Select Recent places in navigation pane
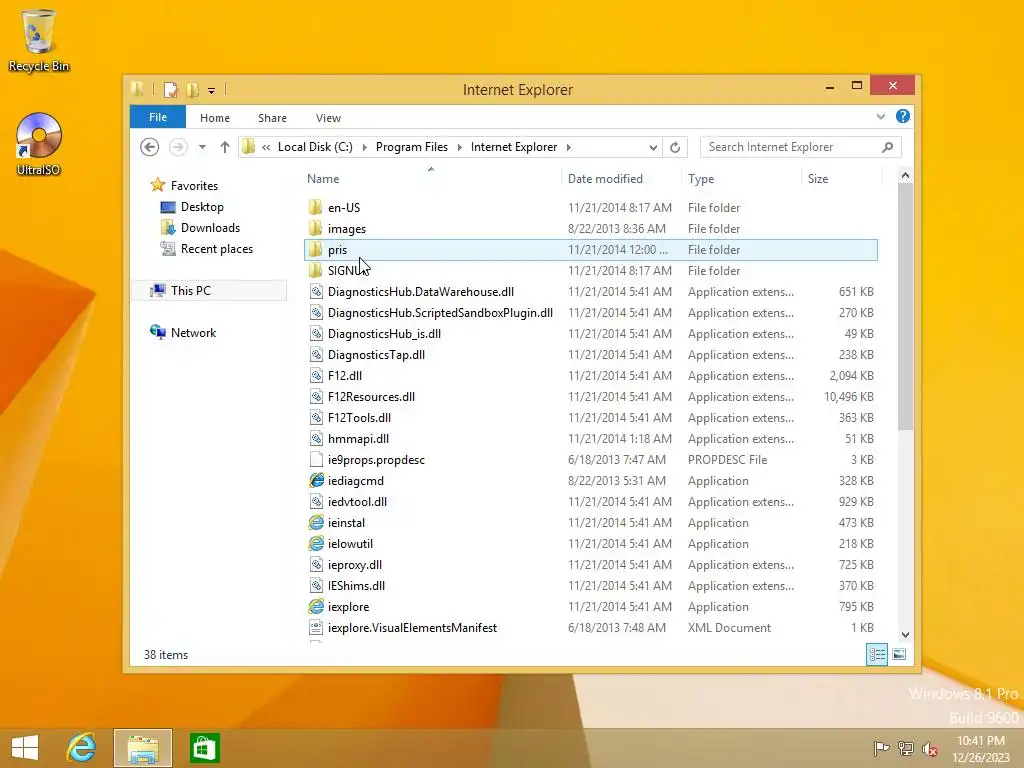 [x=217, y=248]
